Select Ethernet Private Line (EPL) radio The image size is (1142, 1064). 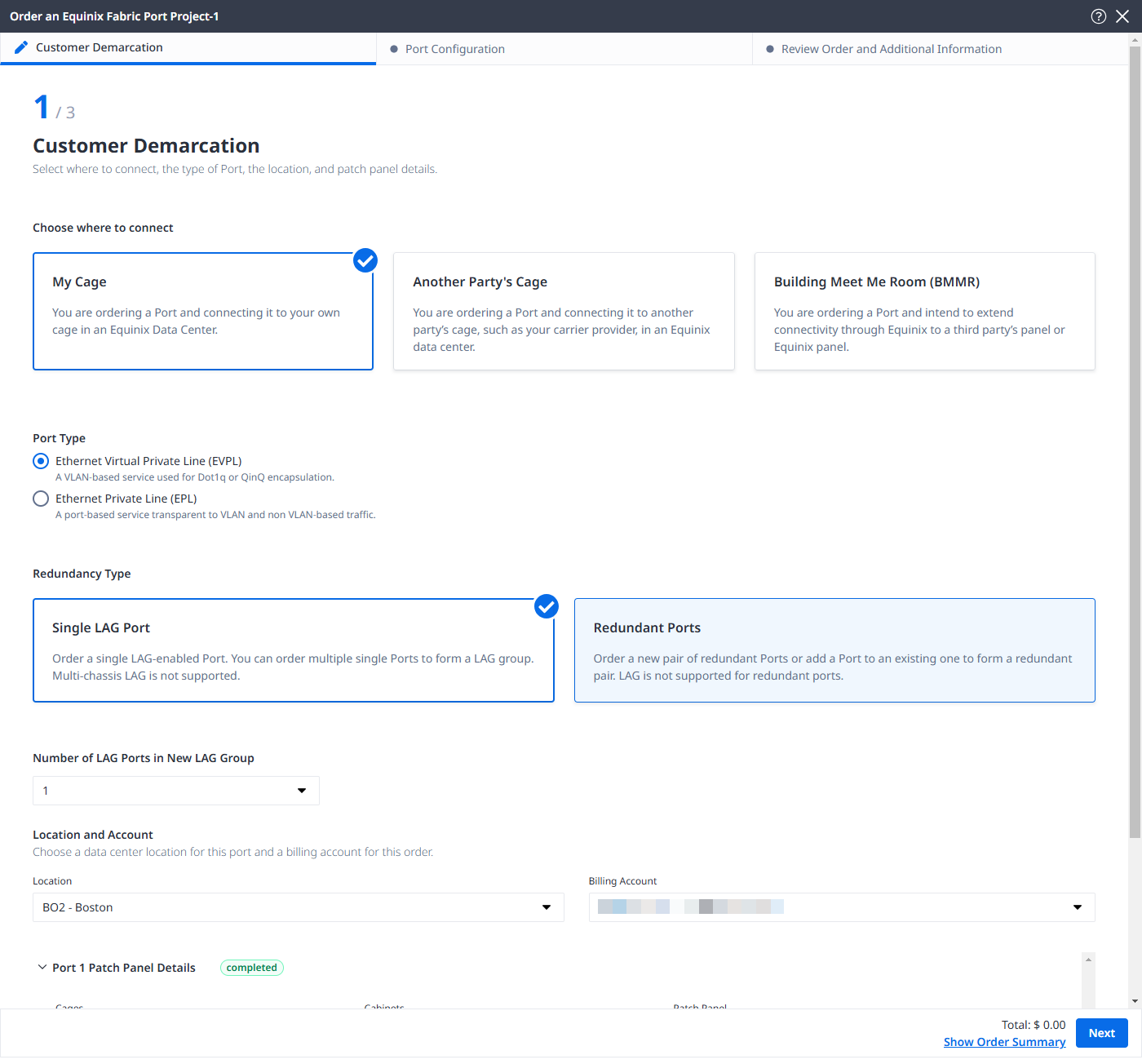pyautogui.click(x=41, y=499)
